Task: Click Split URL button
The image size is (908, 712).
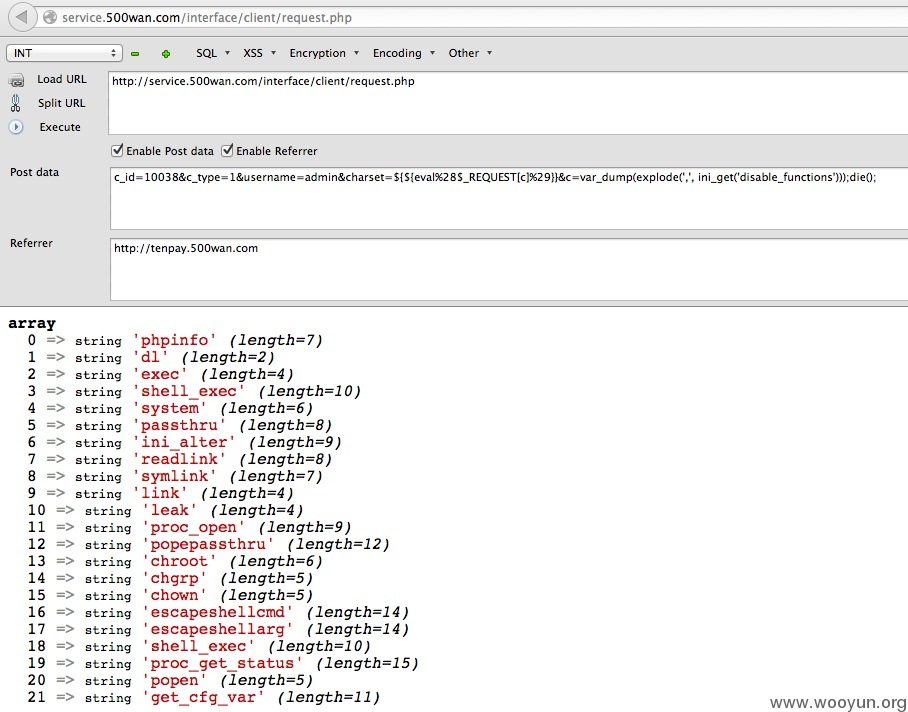Action: click(x=61, y=103)
